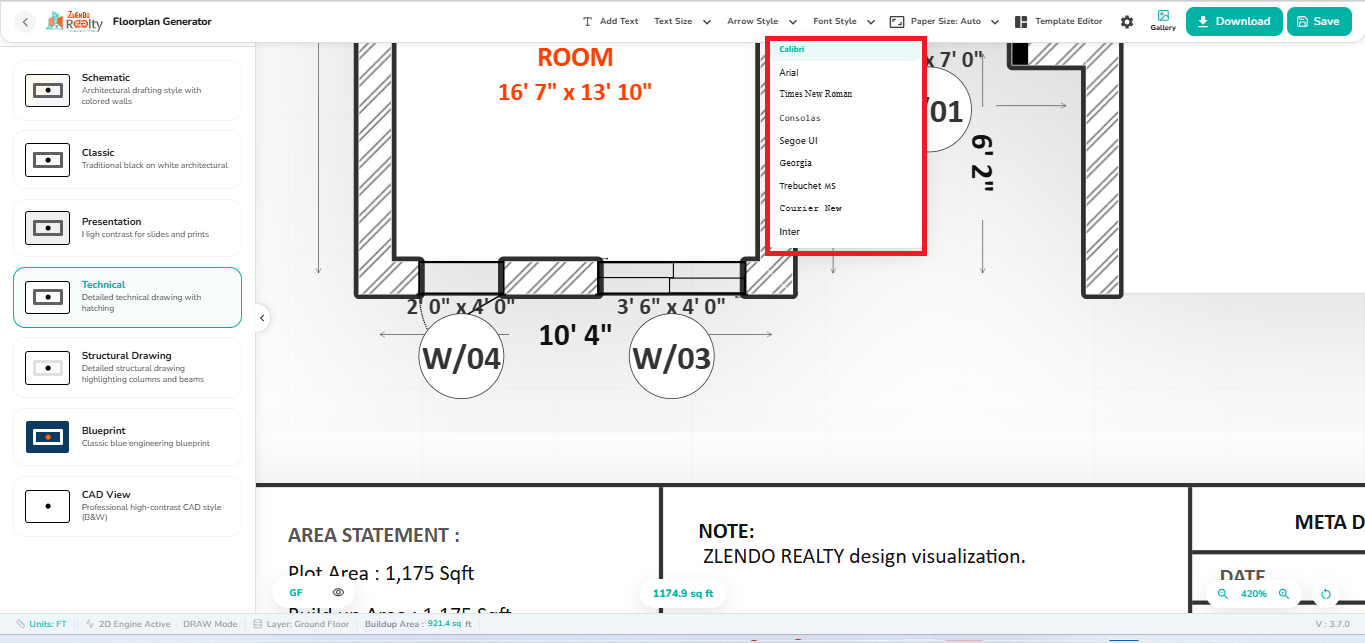The image size is (1365, 643).
Task: Open the Template Editor
Action: point(1059,21)
